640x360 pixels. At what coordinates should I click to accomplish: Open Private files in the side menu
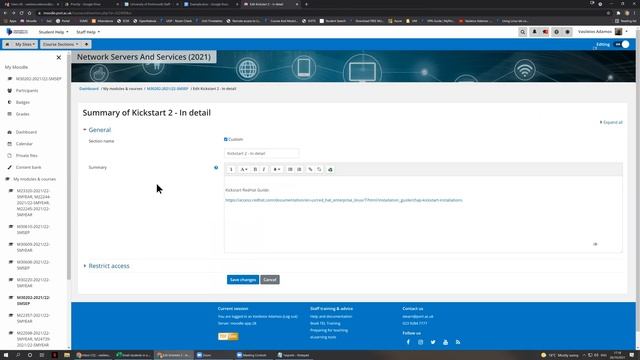[27, 156]
